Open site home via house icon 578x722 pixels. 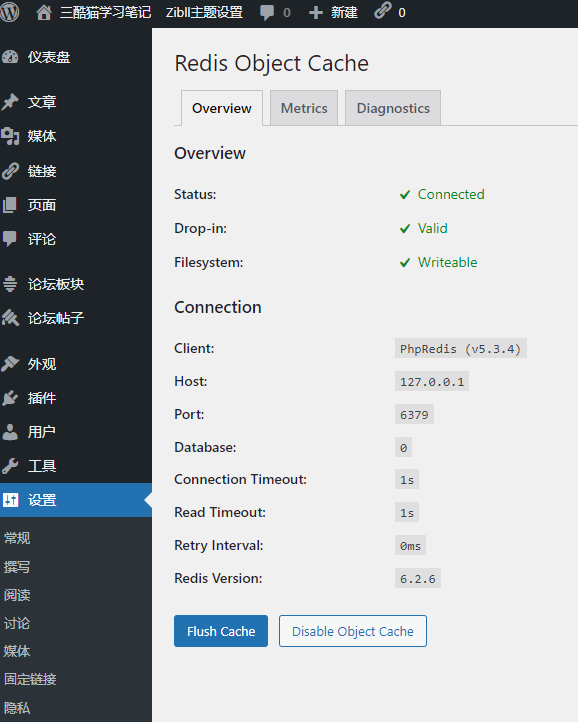(44, 12)
